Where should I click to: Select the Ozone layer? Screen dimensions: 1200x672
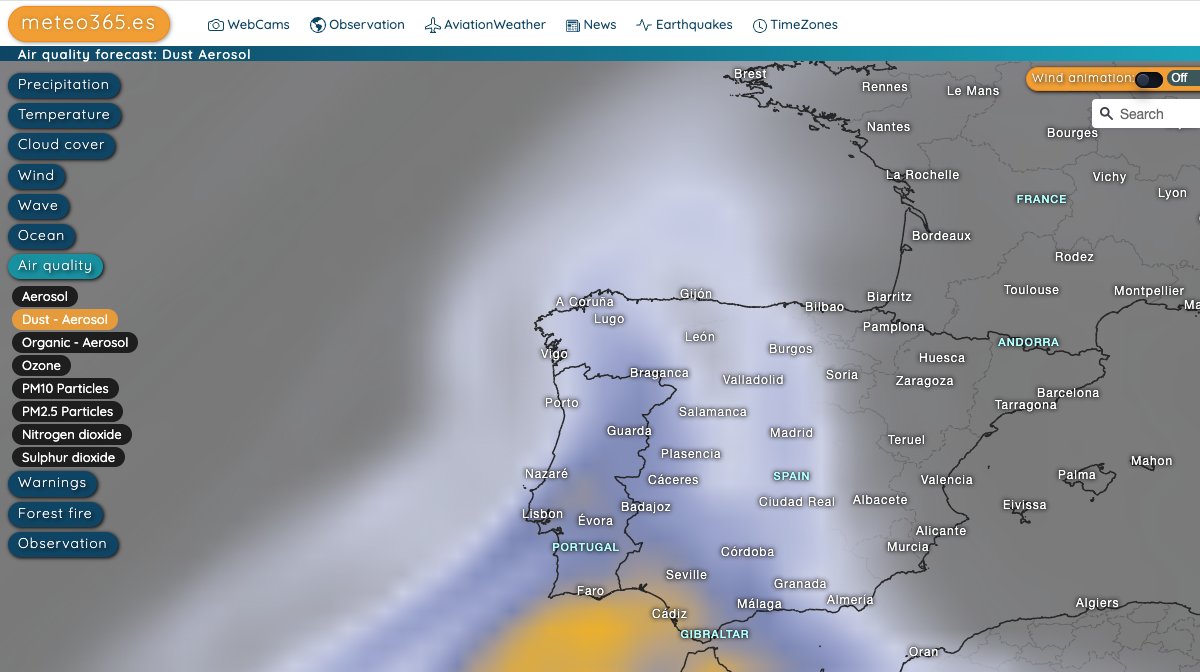click(x=42, y=366)
